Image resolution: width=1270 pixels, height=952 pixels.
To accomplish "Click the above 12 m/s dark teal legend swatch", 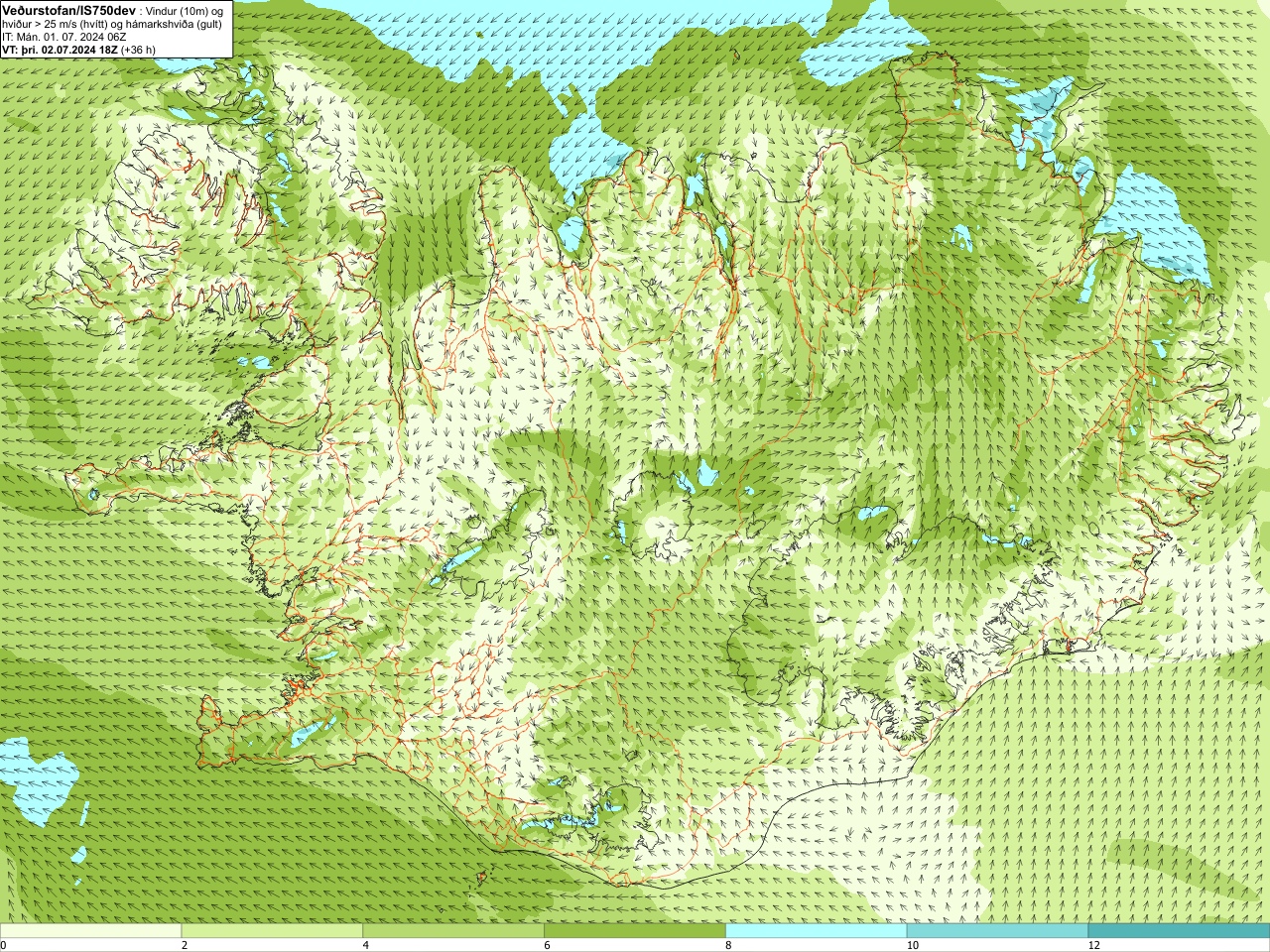I will [x=1179, y=931].
